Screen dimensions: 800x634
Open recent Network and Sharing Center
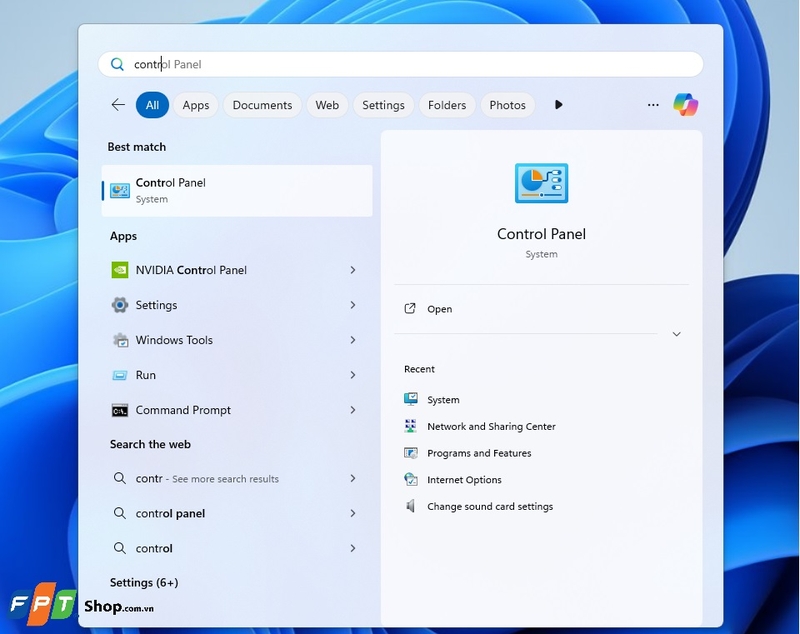pyautogui.click(x=490, y=426)
